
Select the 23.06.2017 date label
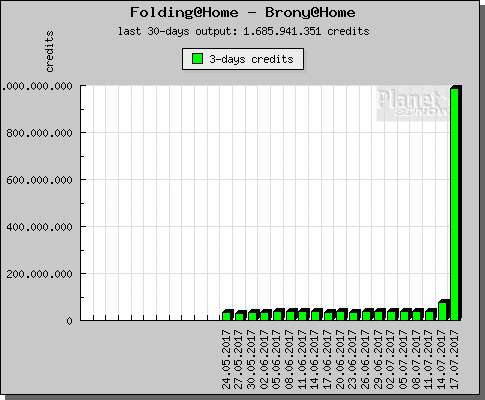353,359
